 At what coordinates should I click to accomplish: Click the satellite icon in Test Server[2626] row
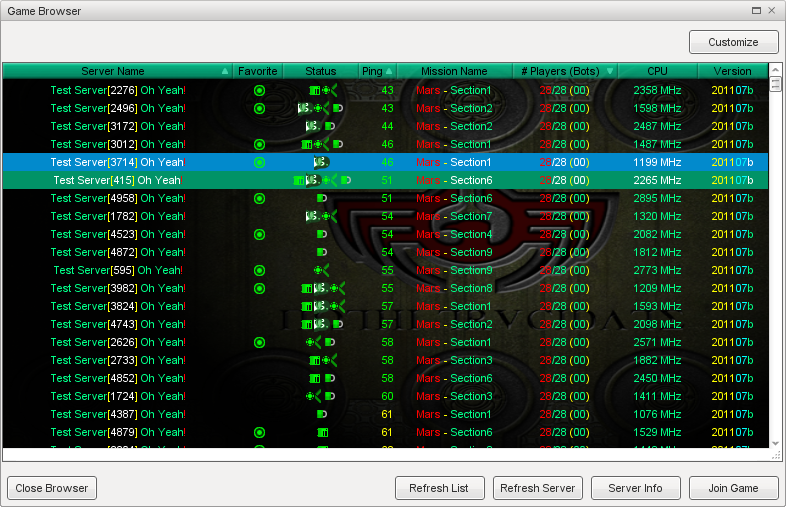[313, 343]
